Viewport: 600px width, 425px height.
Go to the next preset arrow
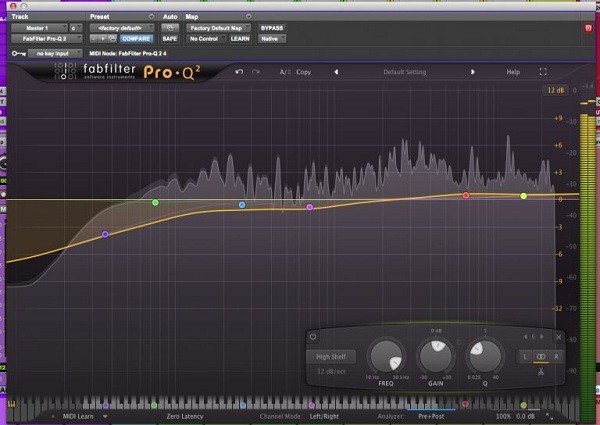(473, 72)
